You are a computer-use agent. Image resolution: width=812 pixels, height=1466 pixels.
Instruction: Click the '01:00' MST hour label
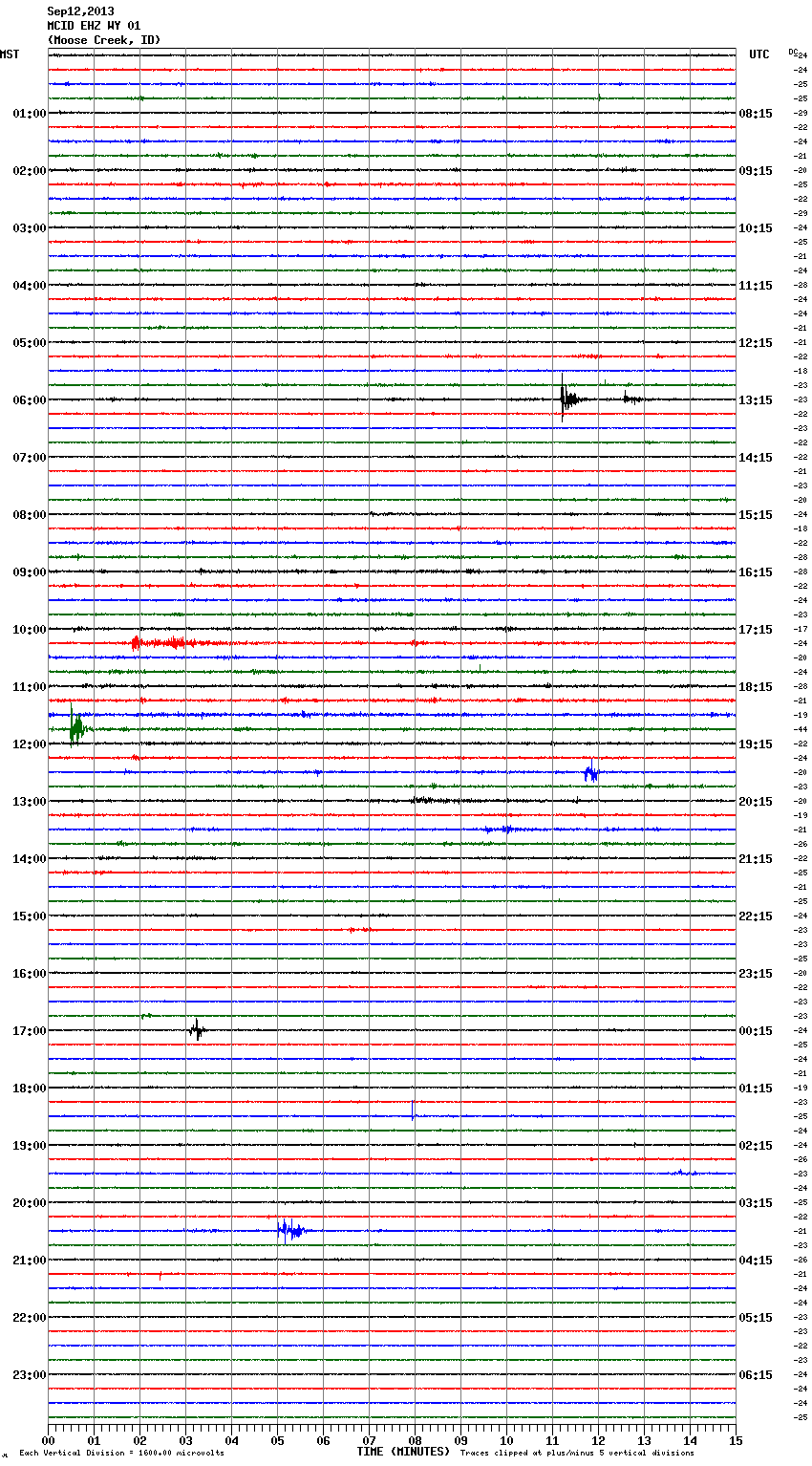(30, 113)
